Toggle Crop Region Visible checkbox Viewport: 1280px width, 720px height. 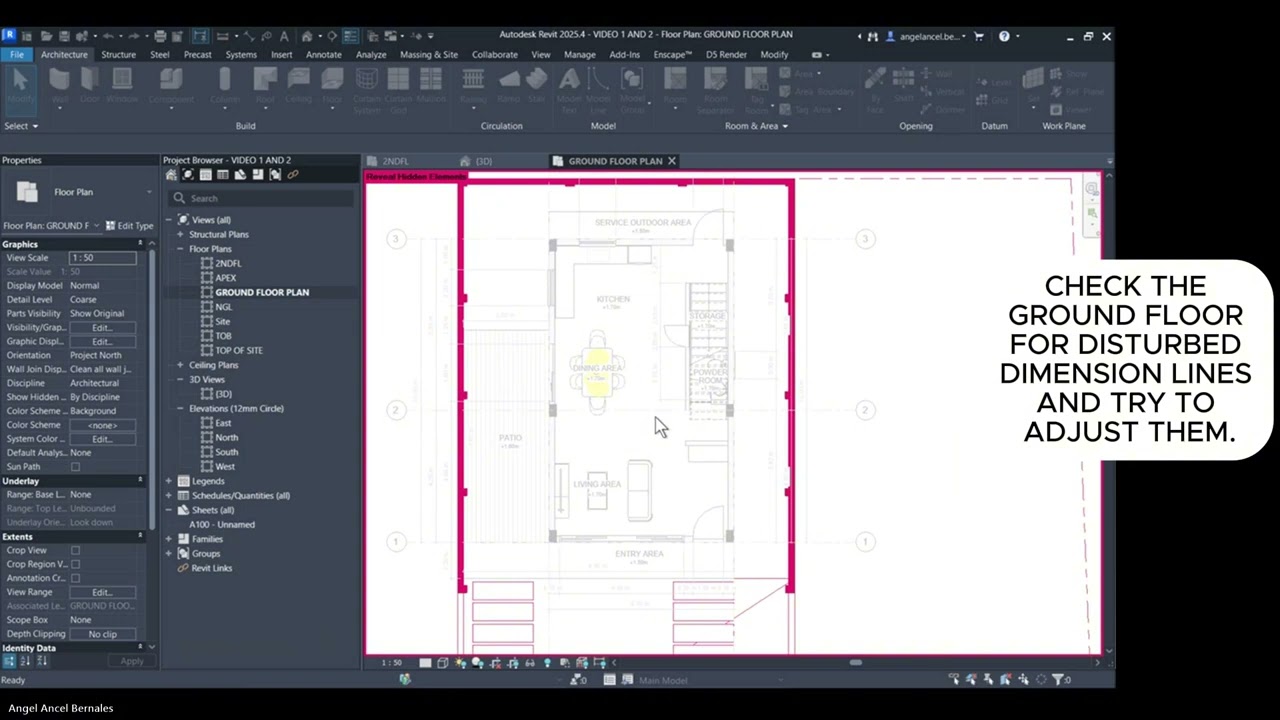coord(75,564)
